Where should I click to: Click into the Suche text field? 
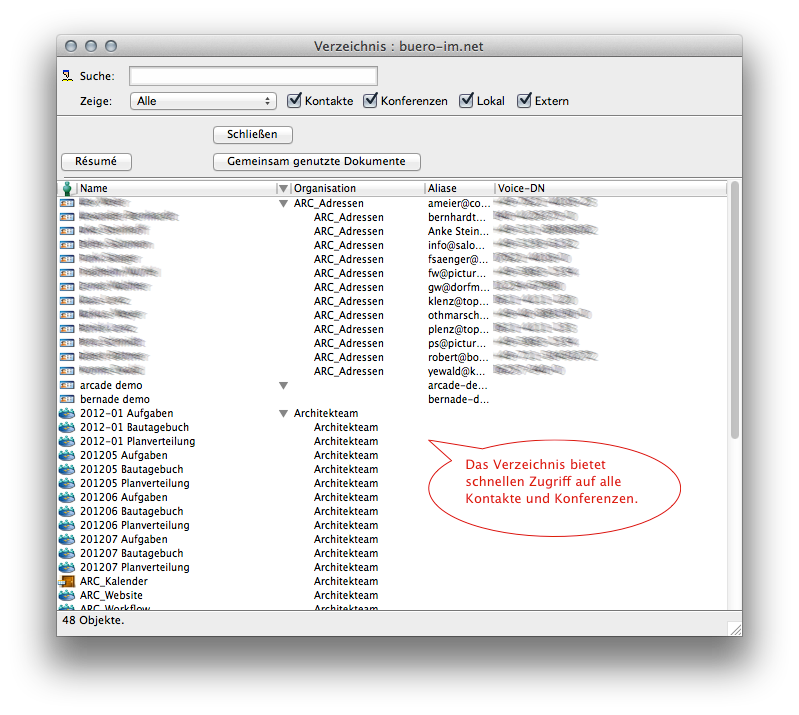point(253,76)
